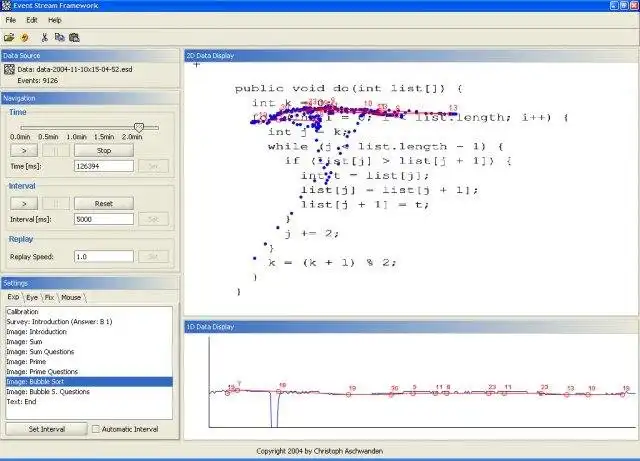
Task: Click the application icon in title bar
Action: coord(6,5)
